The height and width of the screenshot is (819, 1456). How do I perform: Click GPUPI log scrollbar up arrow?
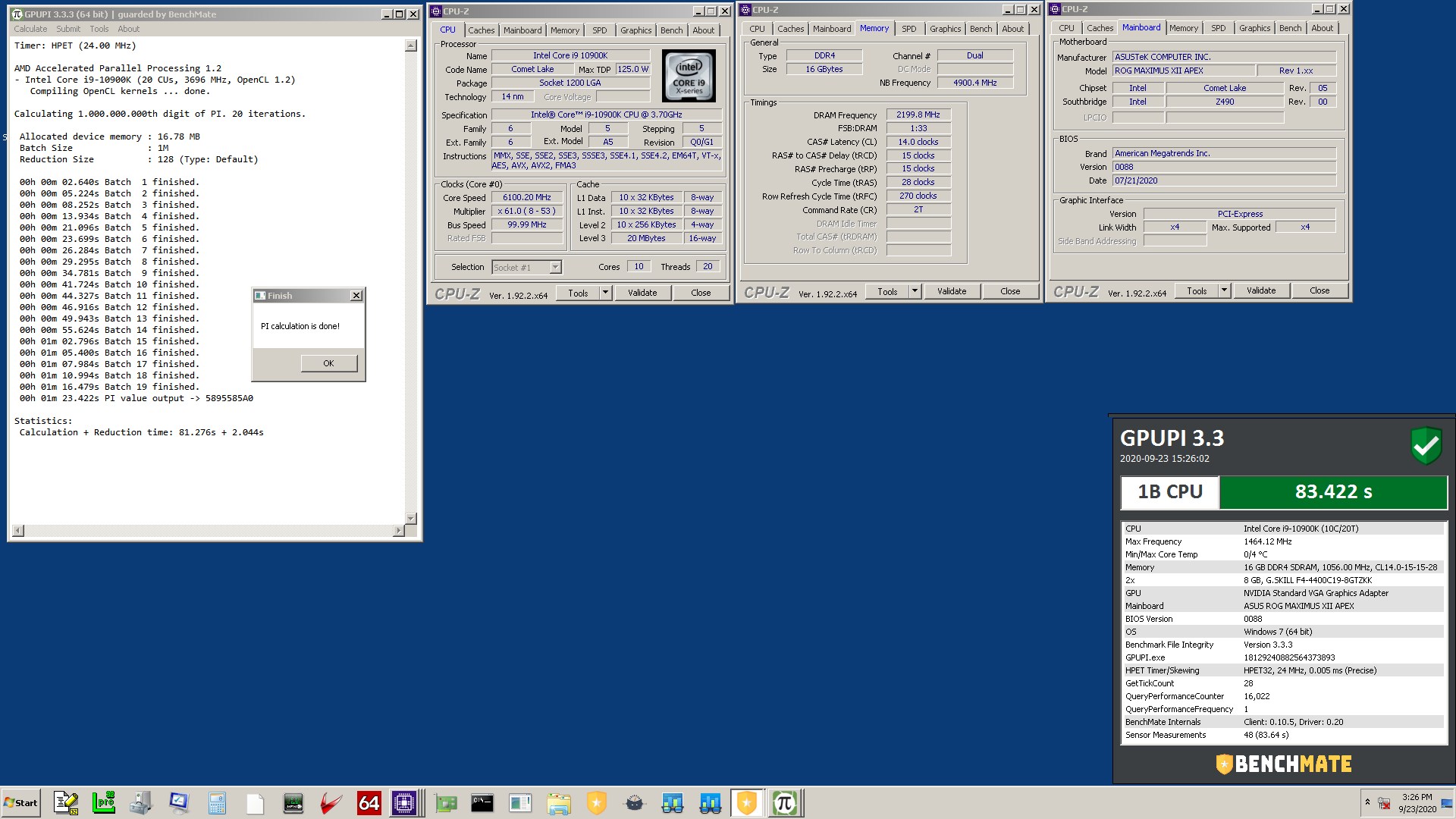[410, 45]
